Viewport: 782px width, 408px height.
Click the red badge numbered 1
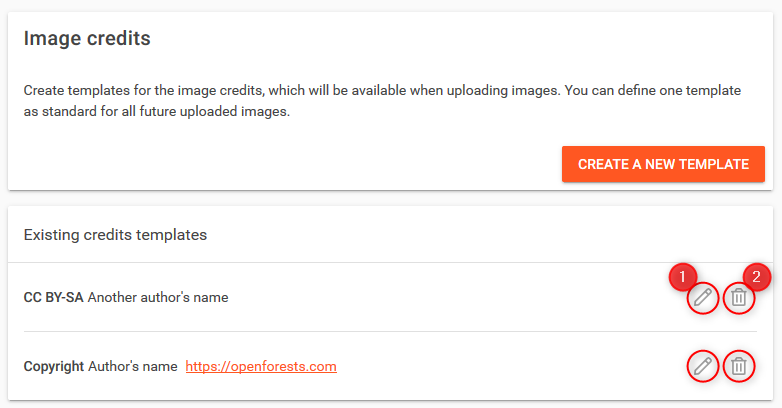coord(682,276)
